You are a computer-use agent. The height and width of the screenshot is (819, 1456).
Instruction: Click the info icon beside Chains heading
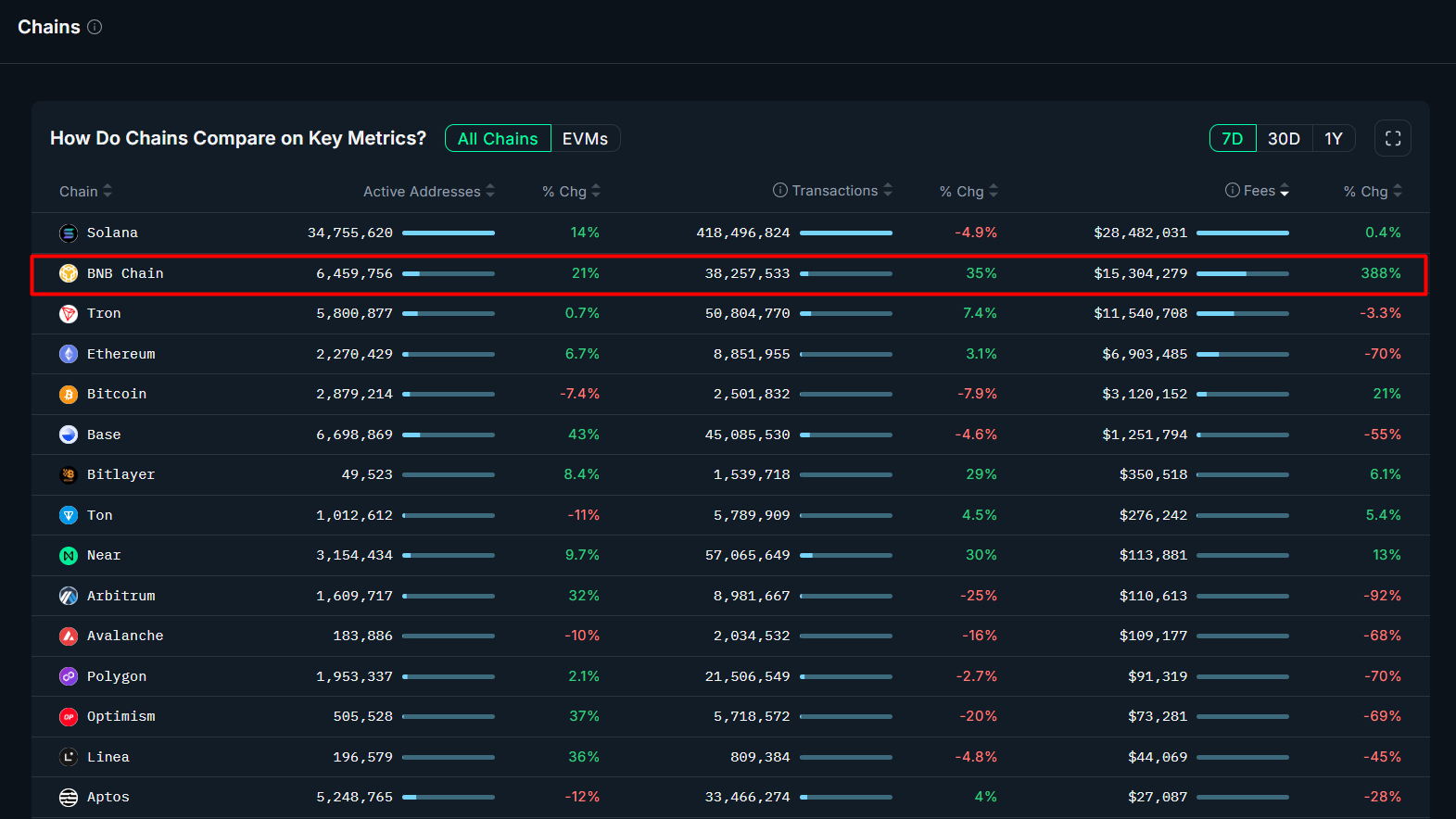(x=95, y=27)
